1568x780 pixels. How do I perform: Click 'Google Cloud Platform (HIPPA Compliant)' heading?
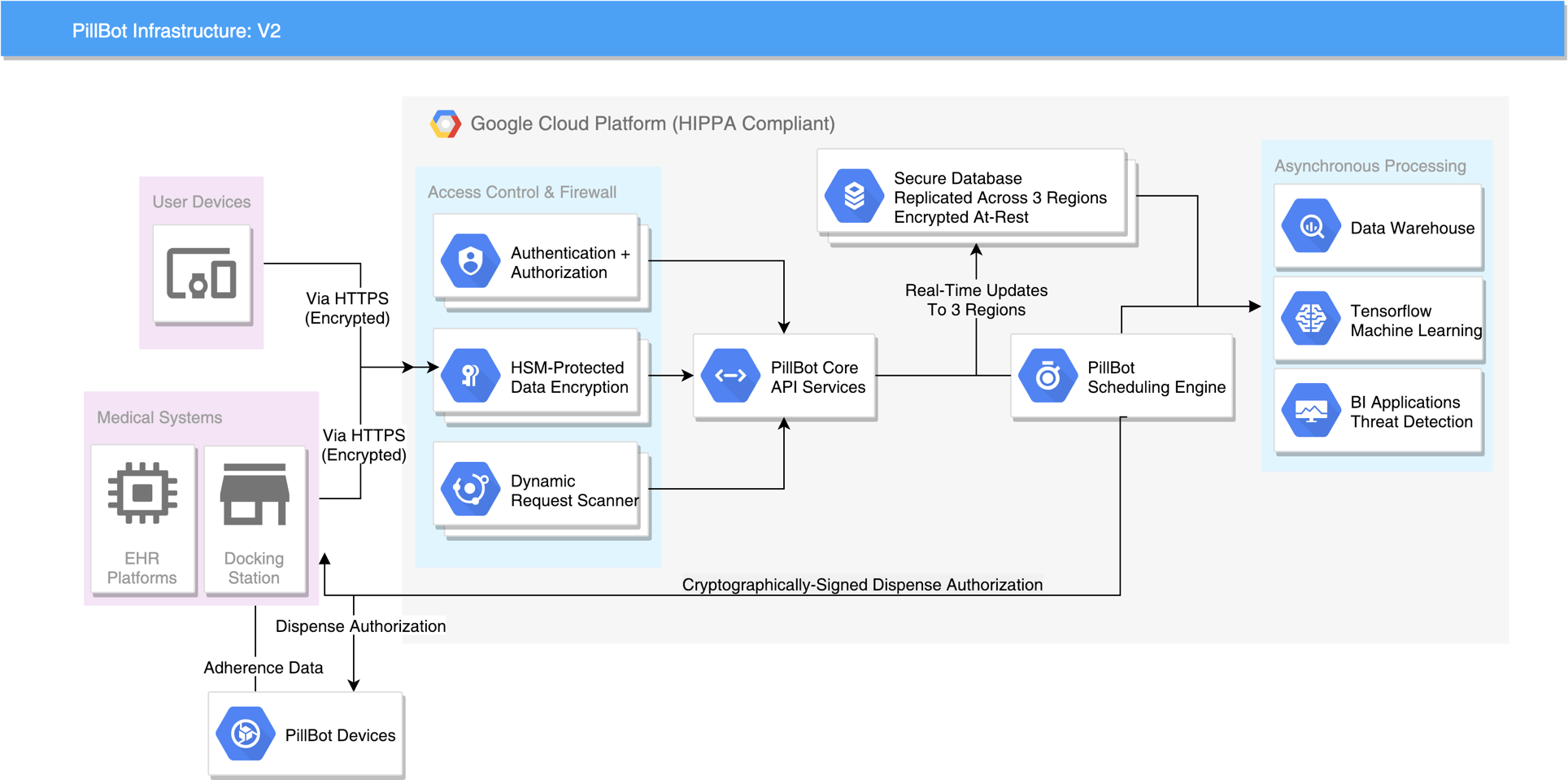click(x=652, y=124)
